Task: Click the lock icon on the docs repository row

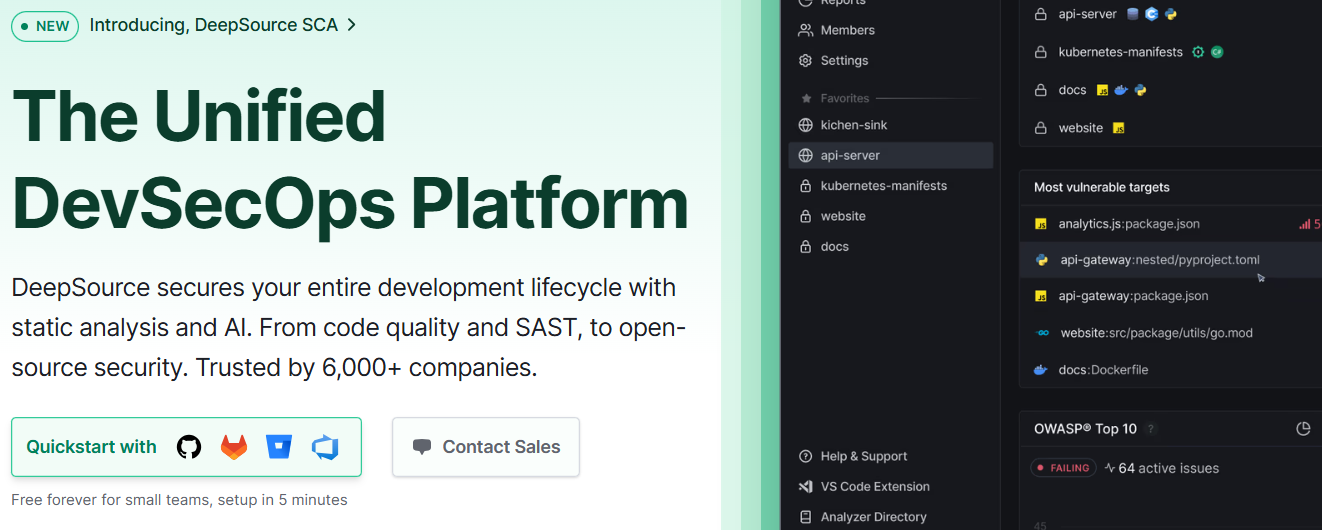Action: click(1040, 90)
